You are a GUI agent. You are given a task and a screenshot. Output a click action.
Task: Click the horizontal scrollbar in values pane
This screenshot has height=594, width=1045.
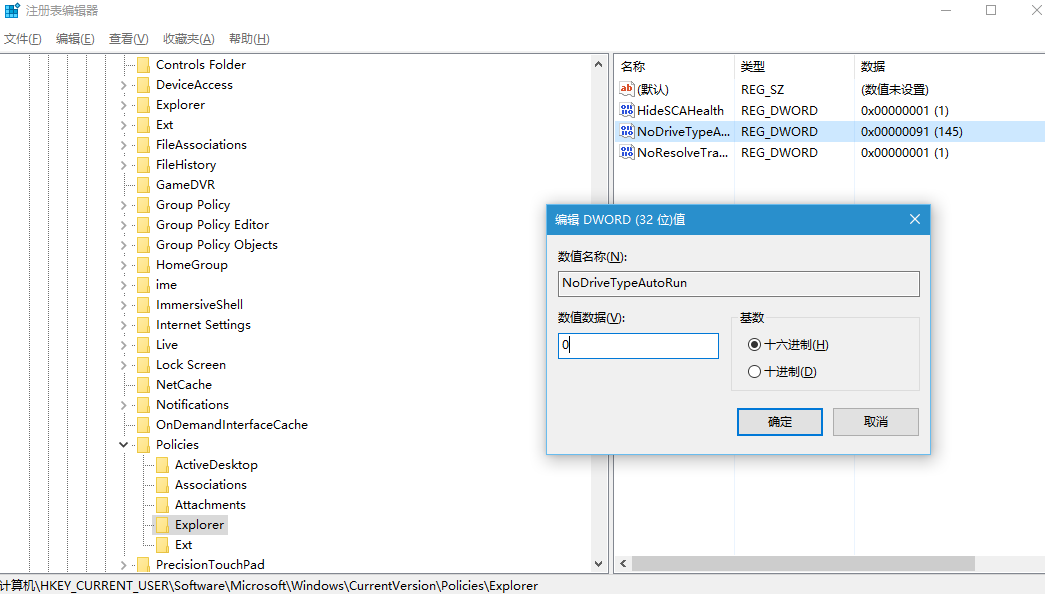[x=800, y=564]
